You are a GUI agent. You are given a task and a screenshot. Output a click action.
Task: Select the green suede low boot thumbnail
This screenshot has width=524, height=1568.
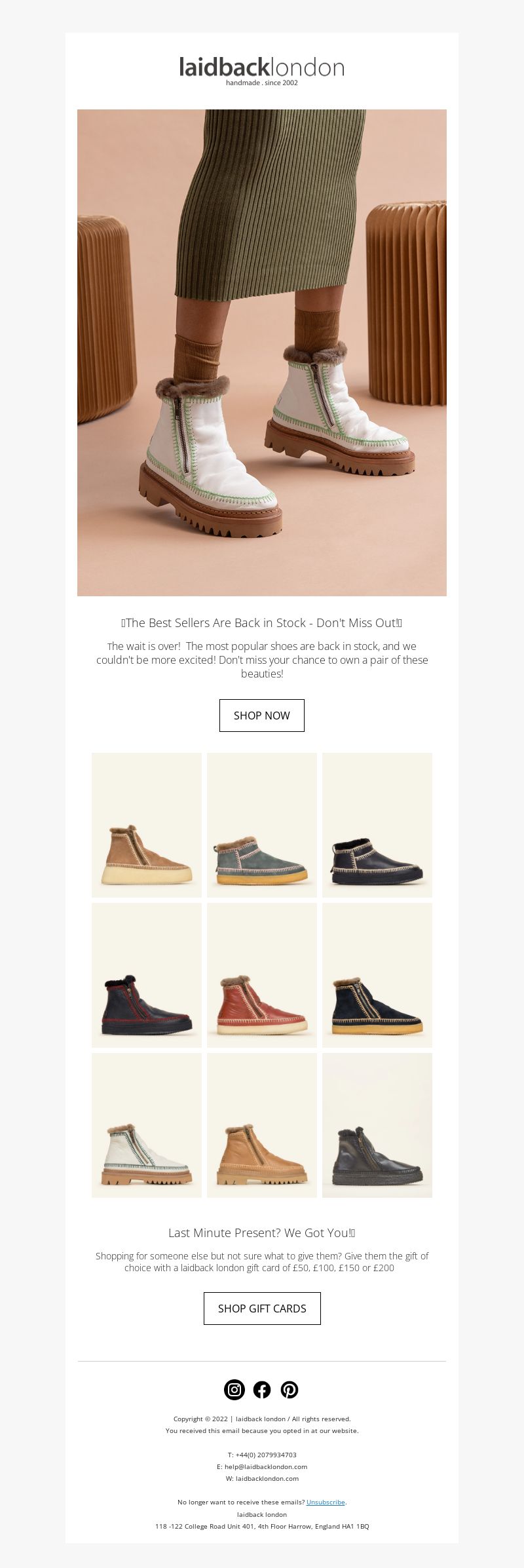(262, 825)
